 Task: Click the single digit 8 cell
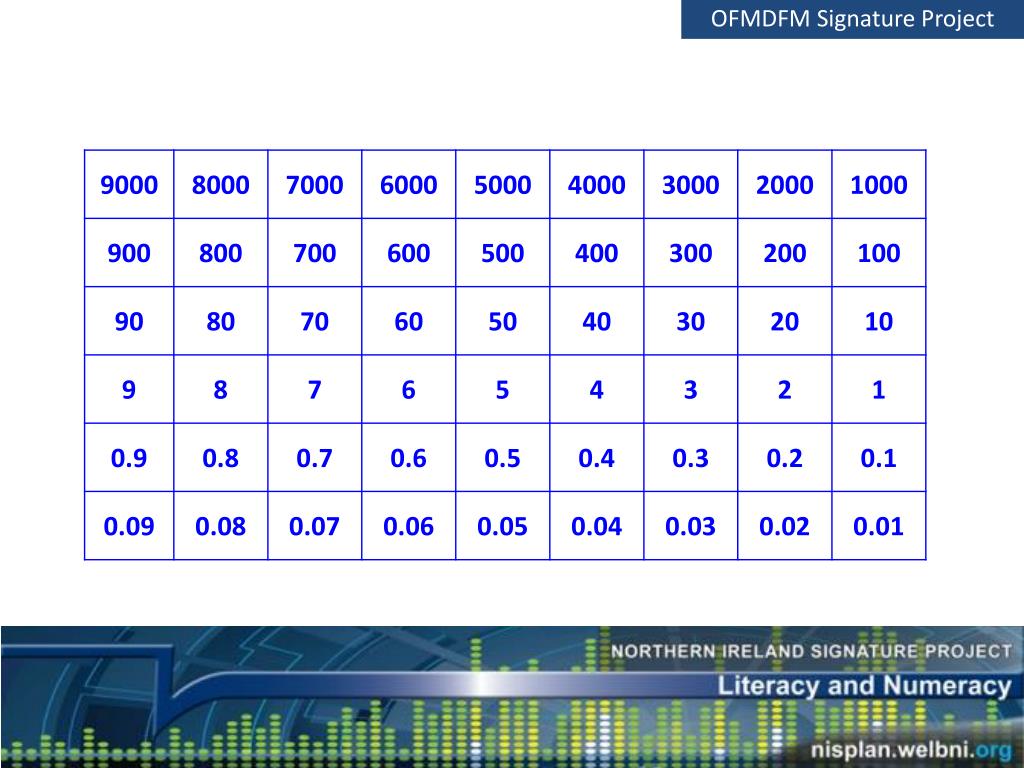[221, 389]
